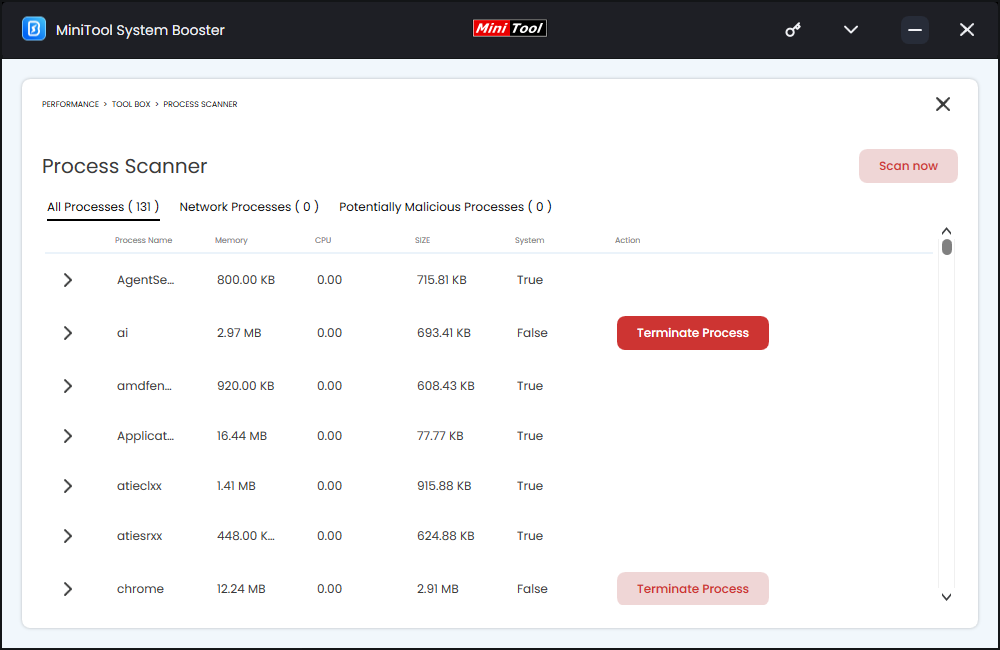Go to TOOL BOX breadcrumb
The width and height of the screenshot is (1000, 650).
point(131,104)
